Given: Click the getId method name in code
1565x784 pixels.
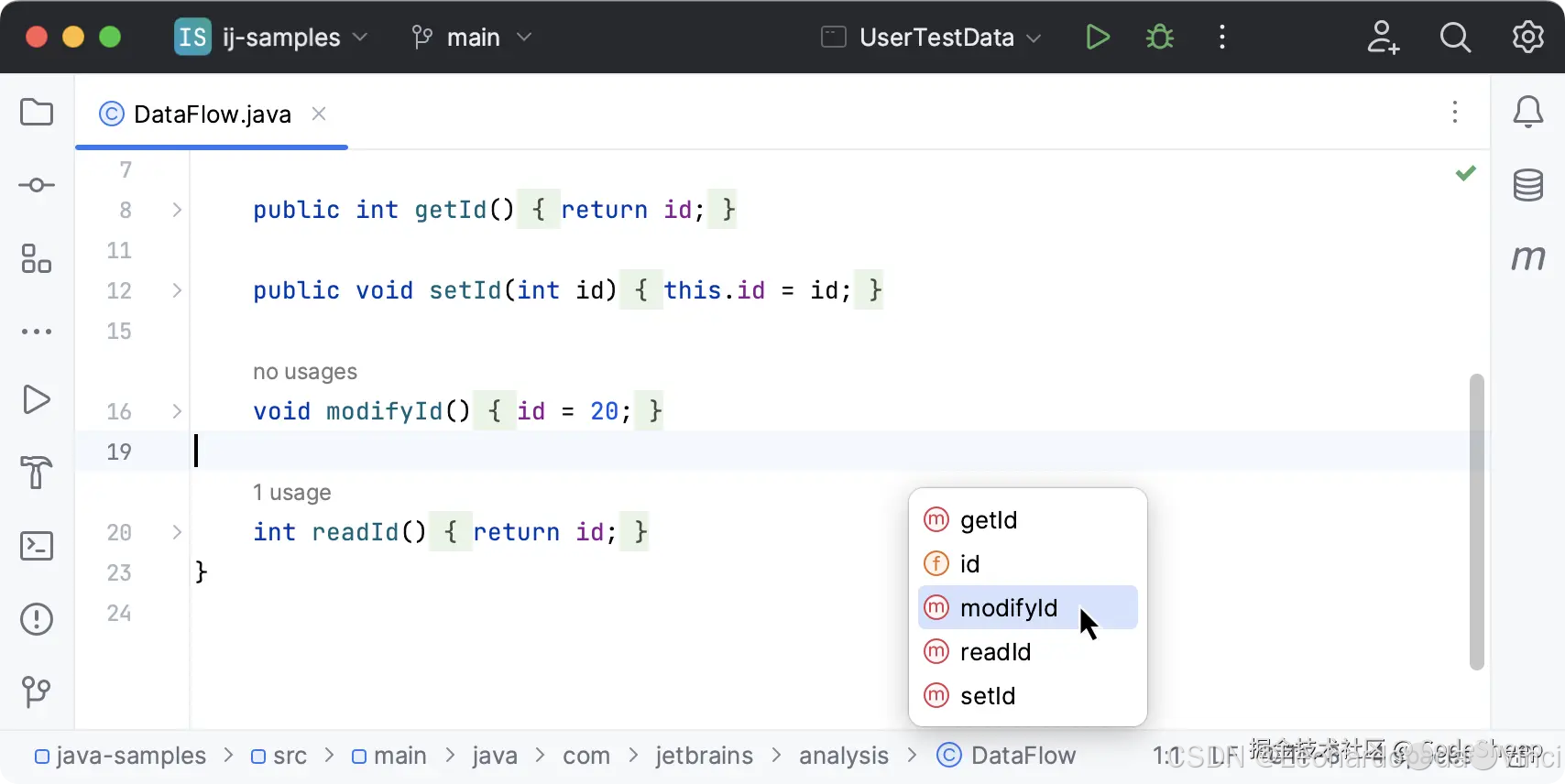Looking at the screenshot, I should [x=451, y=210].
